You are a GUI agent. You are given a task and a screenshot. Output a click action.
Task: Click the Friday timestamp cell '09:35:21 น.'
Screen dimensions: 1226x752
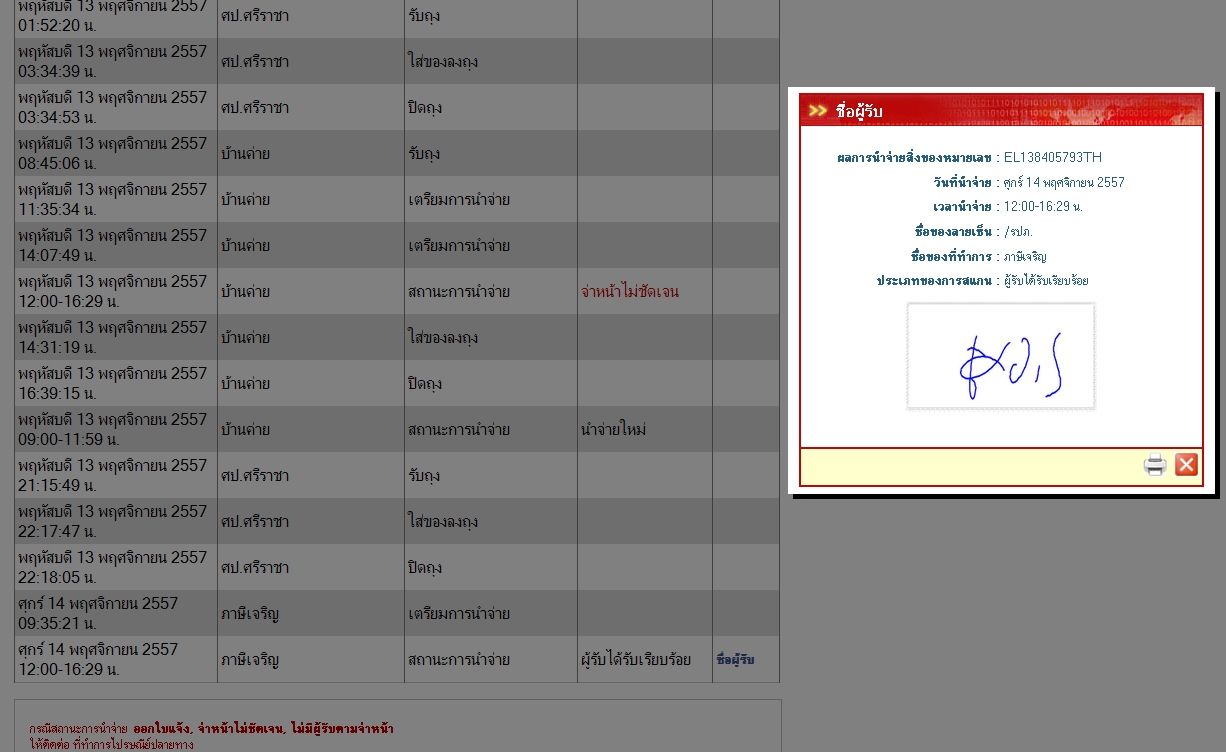click(x=116, y=613)
